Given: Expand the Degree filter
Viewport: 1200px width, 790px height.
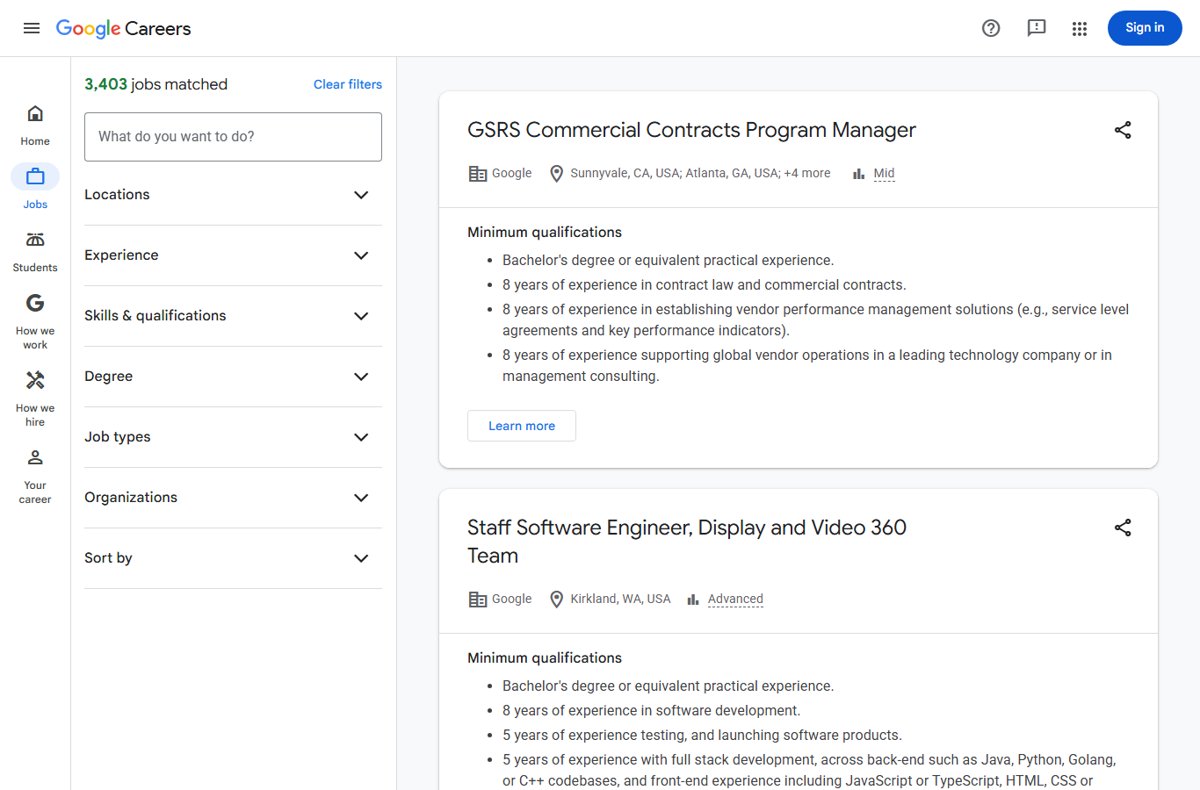Looking at the screenshot, I should [x=233, y=376].
